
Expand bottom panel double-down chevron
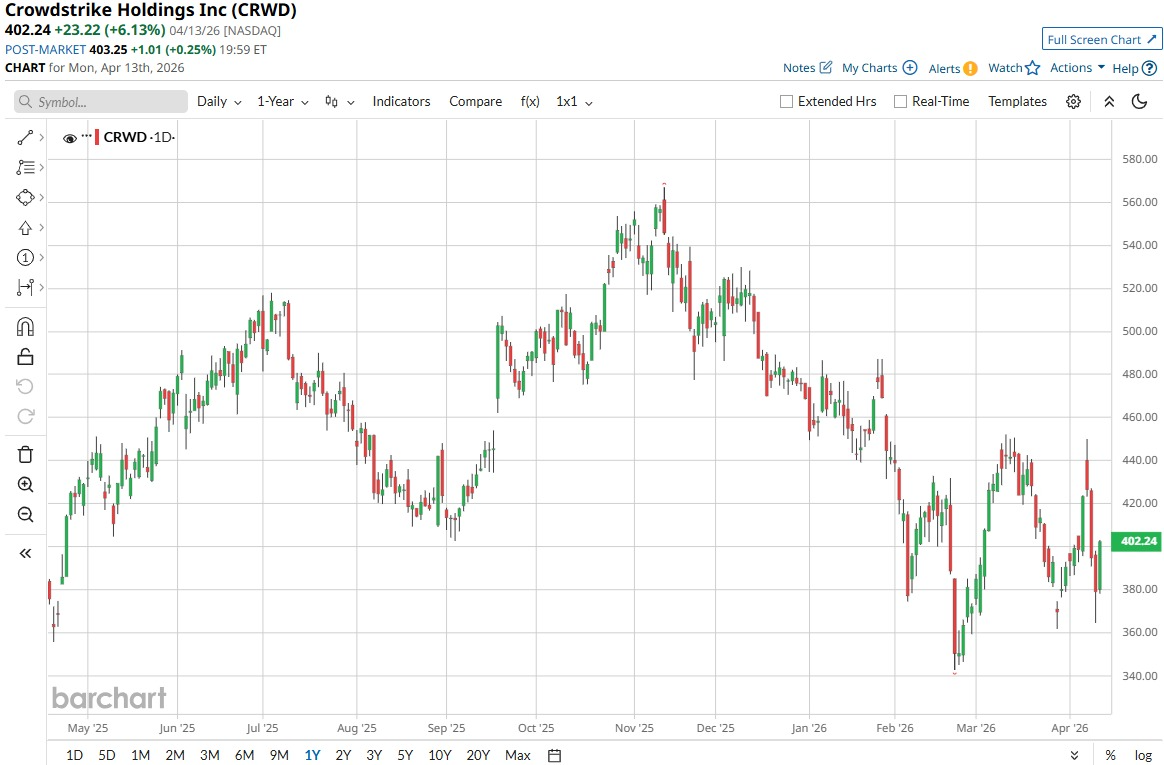pyautogui.click(x=1074, y=755)
